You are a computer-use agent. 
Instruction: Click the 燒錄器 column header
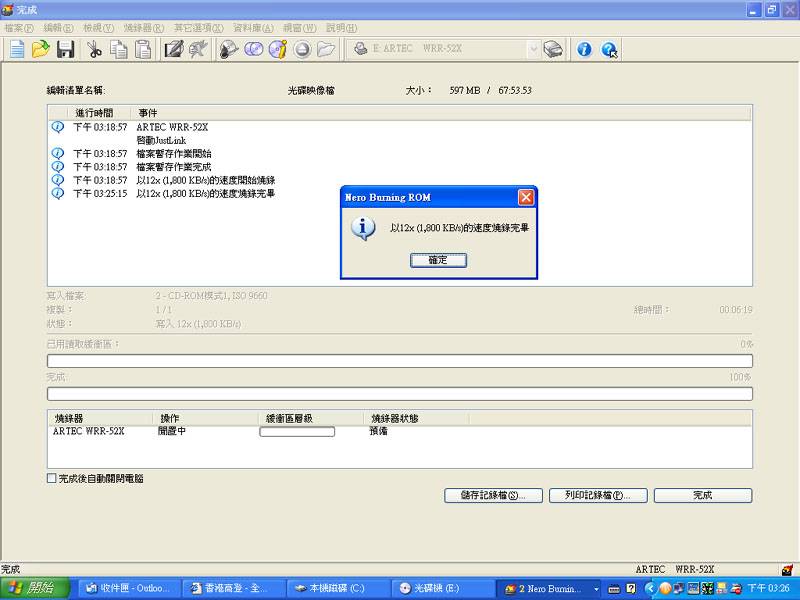(101, 419)
